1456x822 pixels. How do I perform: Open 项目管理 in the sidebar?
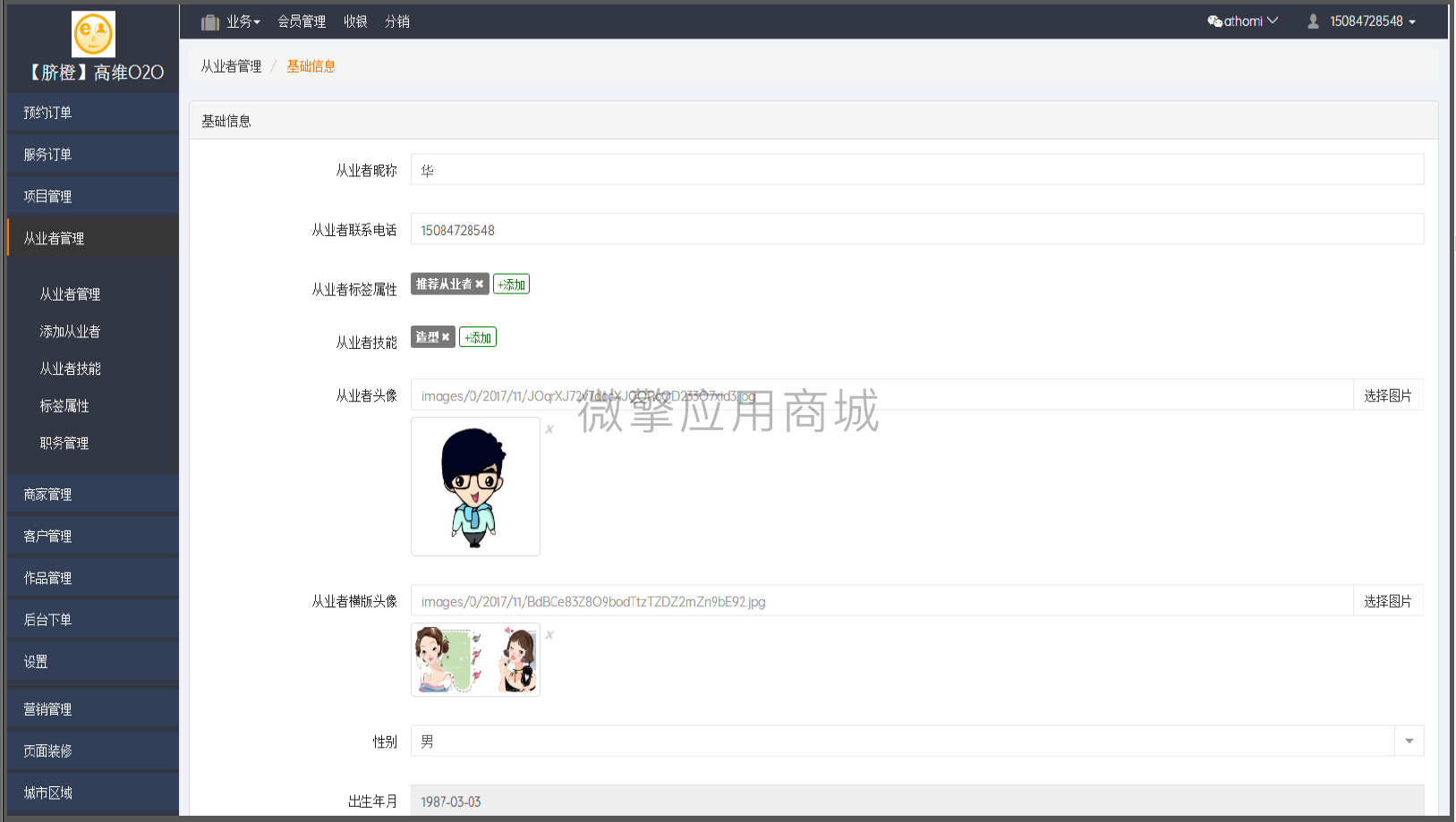[x=93, y=197]
